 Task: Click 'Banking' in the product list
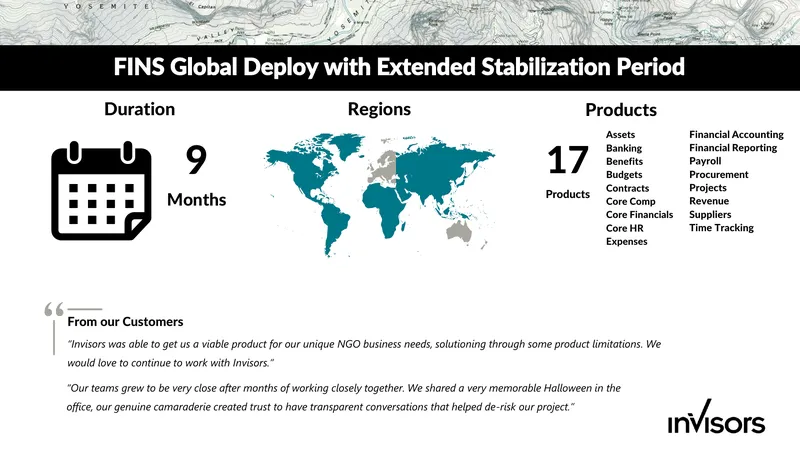click(x=624, y=148)
